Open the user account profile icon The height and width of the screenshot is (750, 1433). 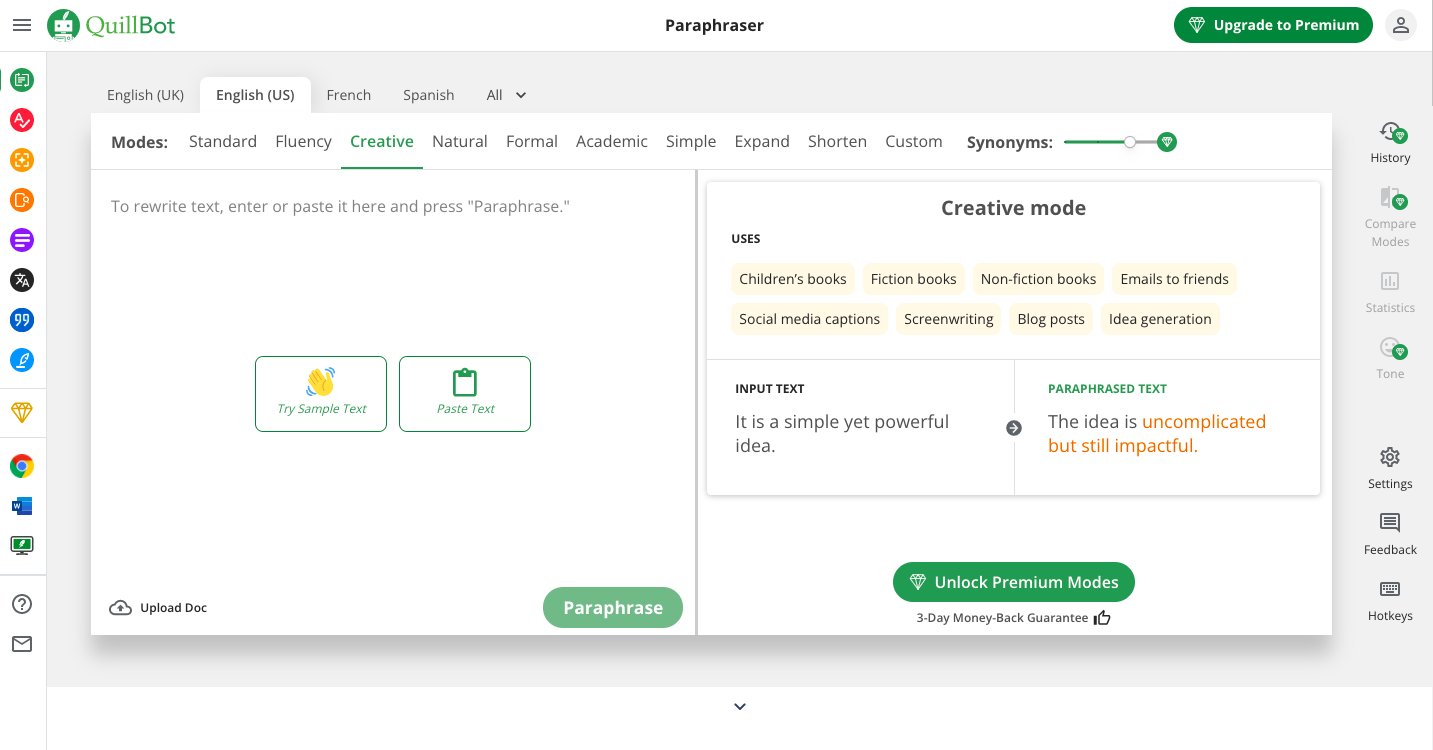[x=1400, y=25]
